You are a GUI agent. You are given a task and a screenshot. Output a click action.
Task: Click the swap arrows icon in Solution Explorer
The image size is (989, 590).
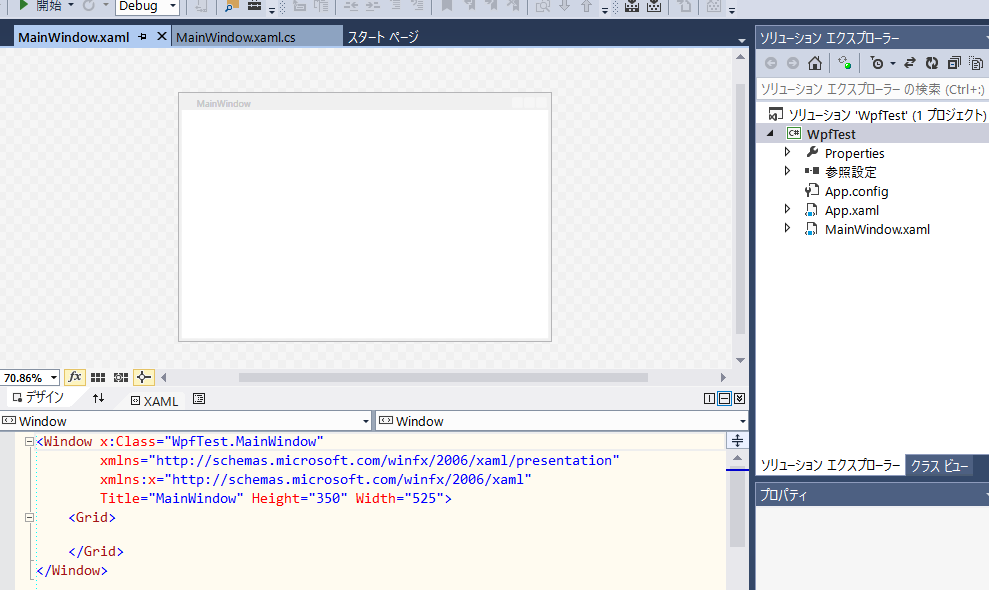[910, 63]
